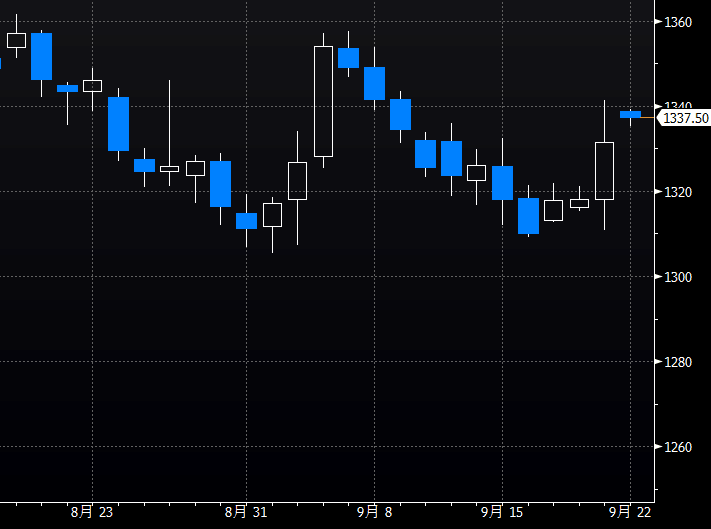Select the 8月 23 date label

pyautogui.click(x=92, y=511)
